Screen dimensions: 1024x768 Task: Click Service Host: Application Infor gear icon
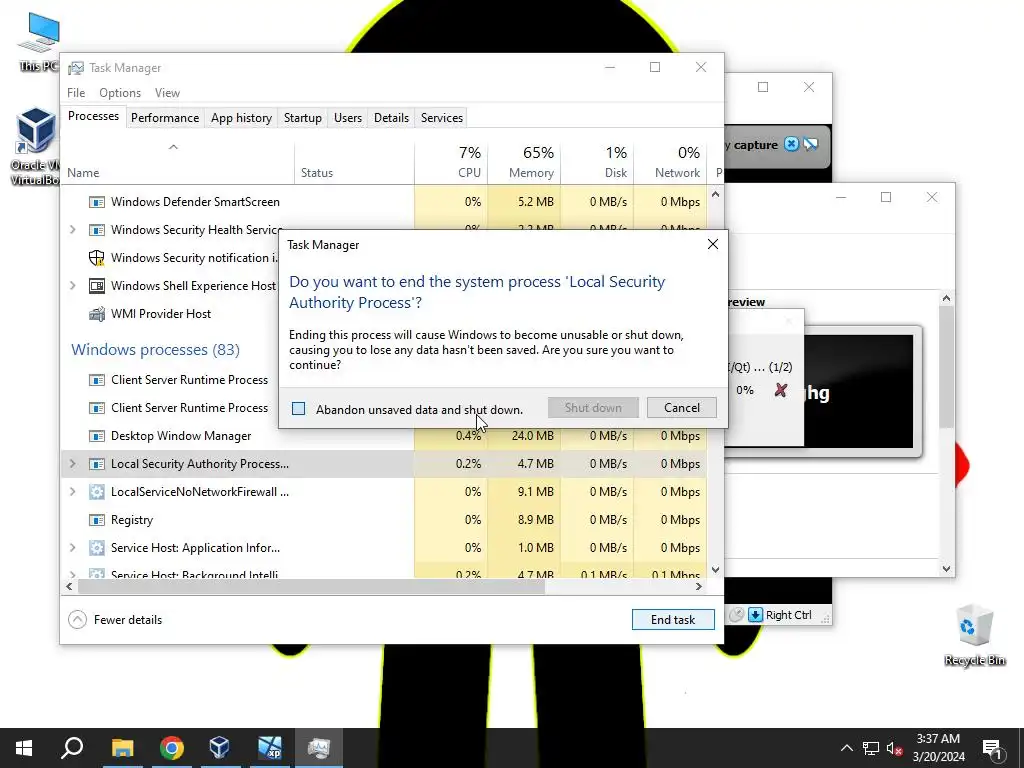point(97,548)
